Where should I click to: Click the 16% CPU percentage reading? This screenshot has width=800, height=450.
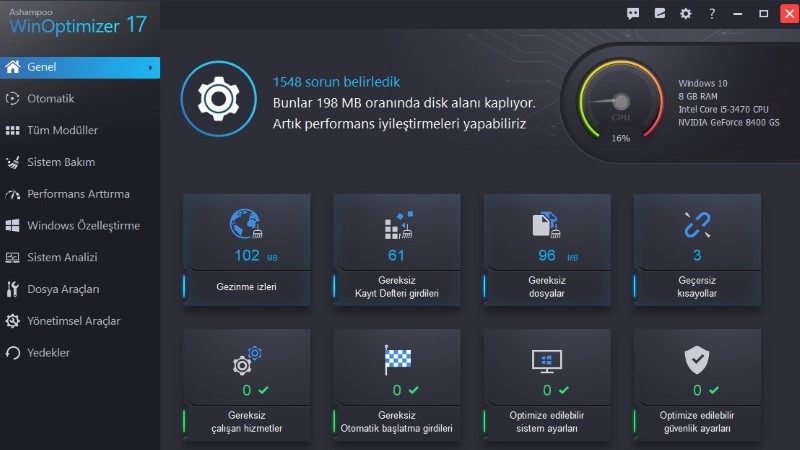[620, 138]
